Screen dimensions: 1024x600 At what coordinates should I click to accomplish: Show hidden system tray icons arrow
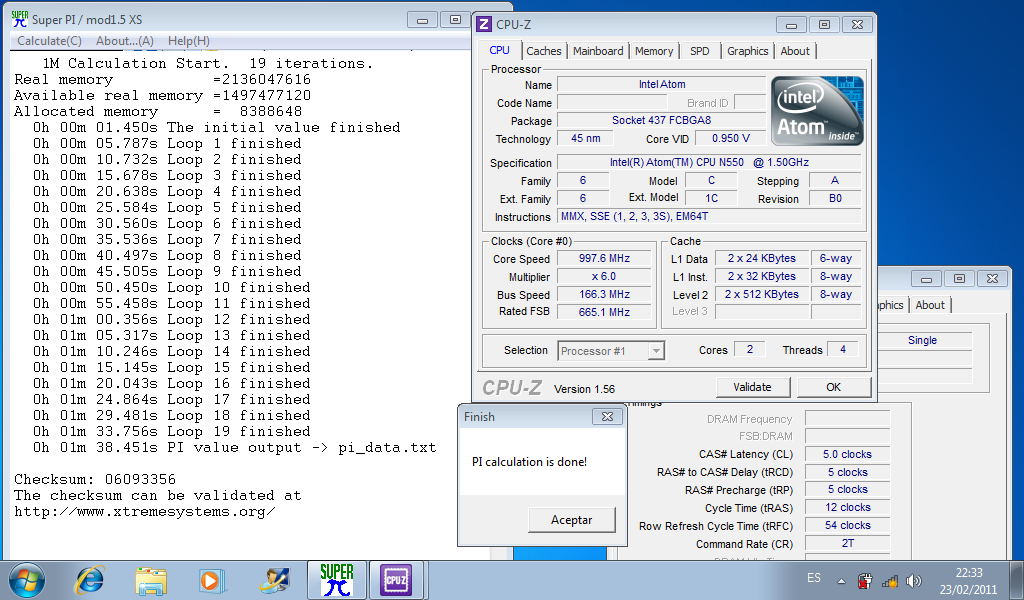point(841,580)
